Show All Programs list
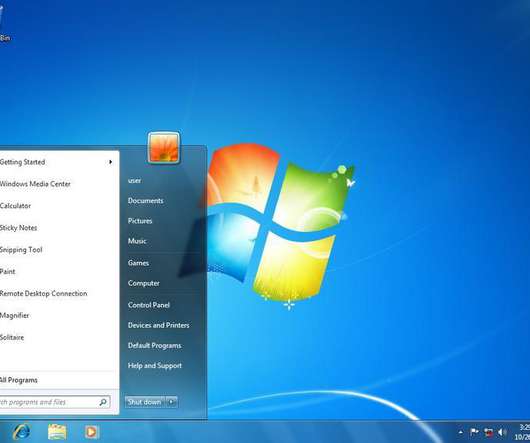The width and height of the screenshot is (530, 443). (19, 380)
